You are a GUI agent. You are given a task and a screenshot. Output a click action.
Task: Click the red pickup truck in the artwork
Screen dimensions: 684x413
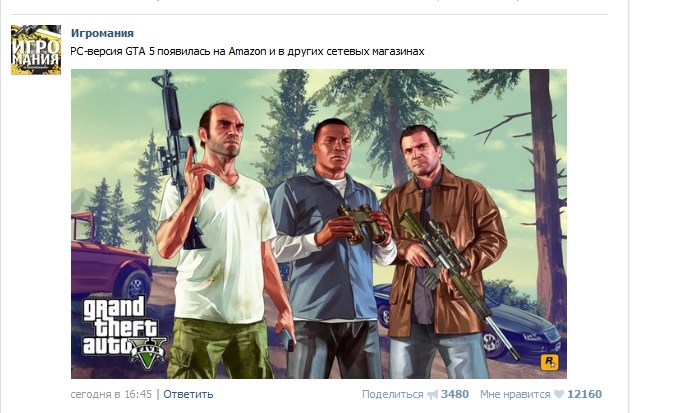111,257
